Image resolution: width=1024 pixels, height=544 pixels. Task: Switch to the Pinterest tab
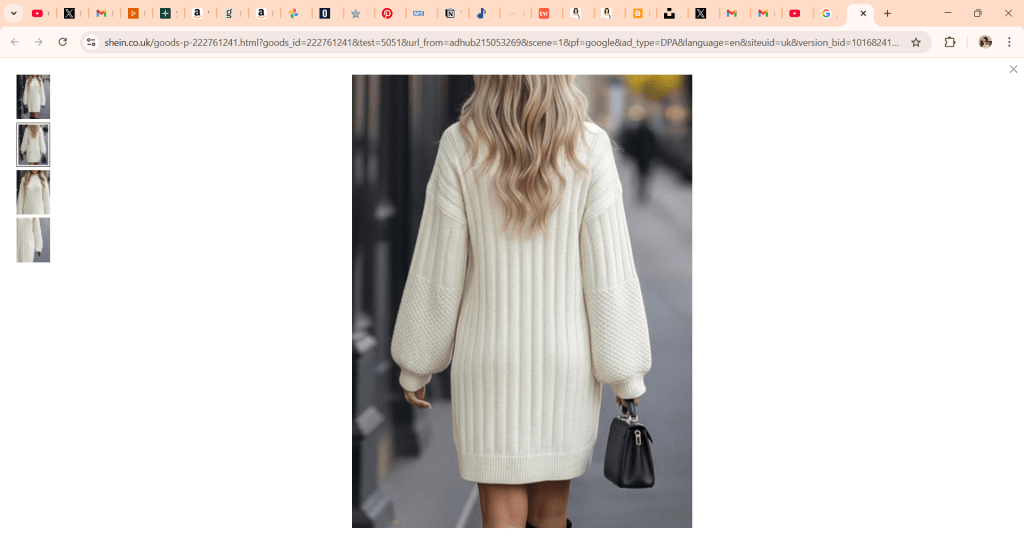point(388,14)
